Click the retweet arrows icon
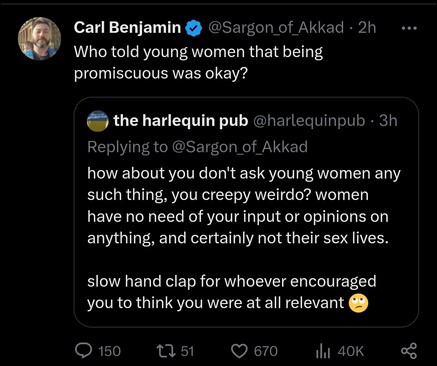Viewport: 437px width, 366px height. (166, 351)
